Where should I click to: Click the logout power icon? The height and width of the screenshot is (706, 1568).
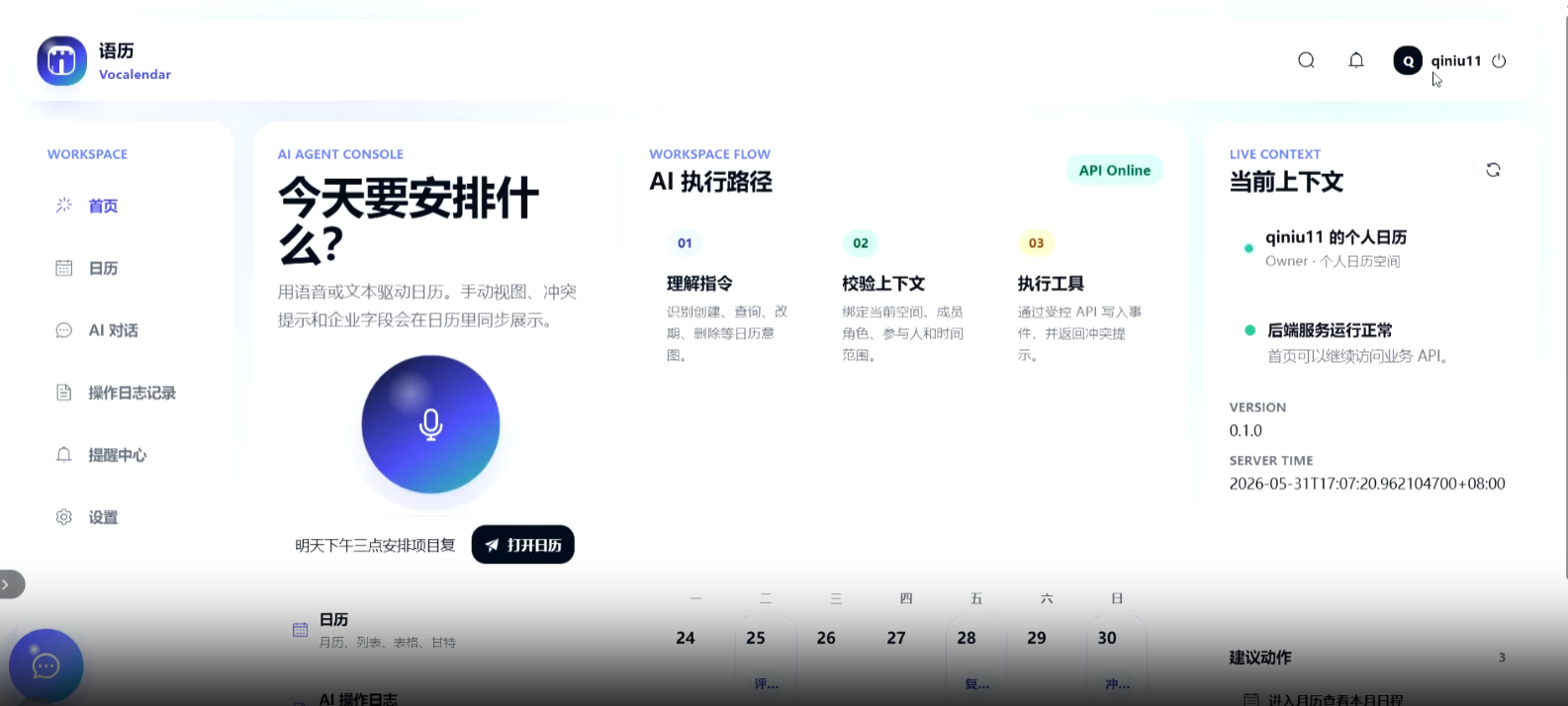pyautogui.click(x=1499, y=60)
